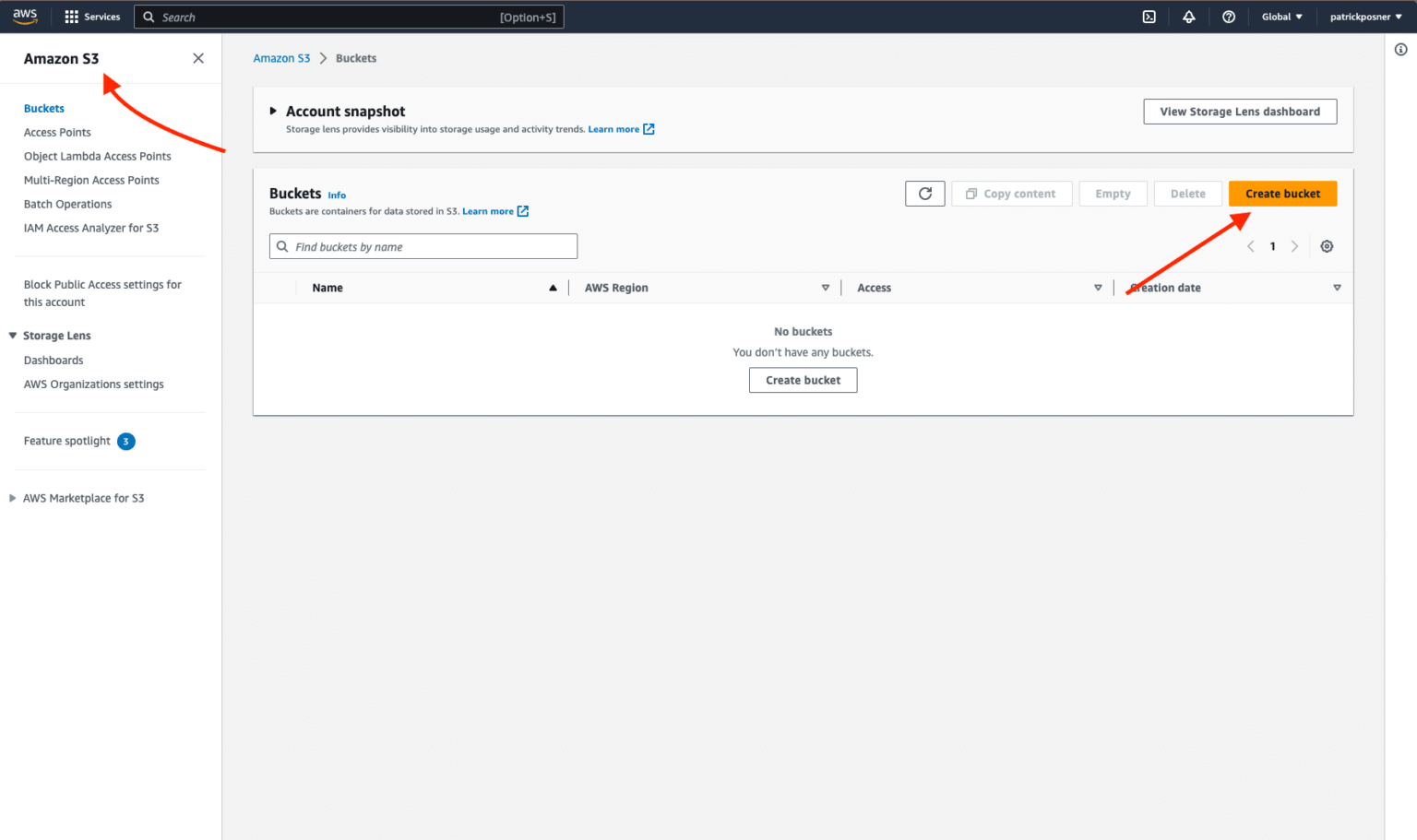Image resolution: width=1417 pixels, height=840 pixels.
Task: Collapse the Storage Lens section
Action: pos(12,335)
